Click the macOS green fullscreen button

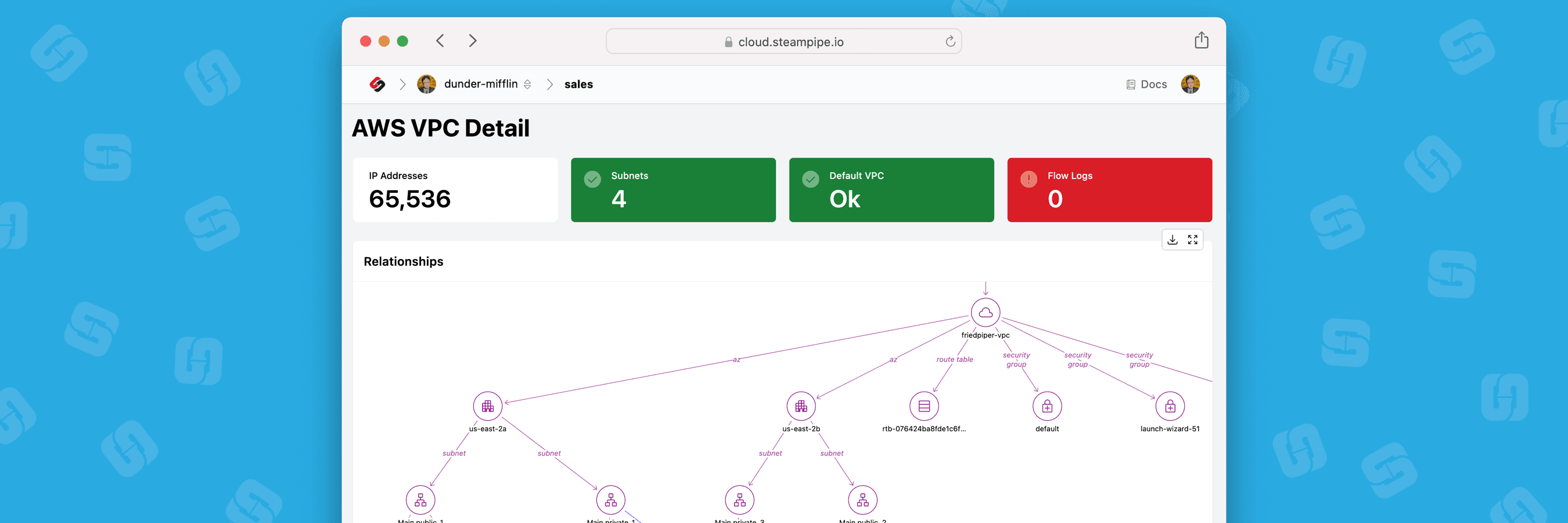[402, 41]
